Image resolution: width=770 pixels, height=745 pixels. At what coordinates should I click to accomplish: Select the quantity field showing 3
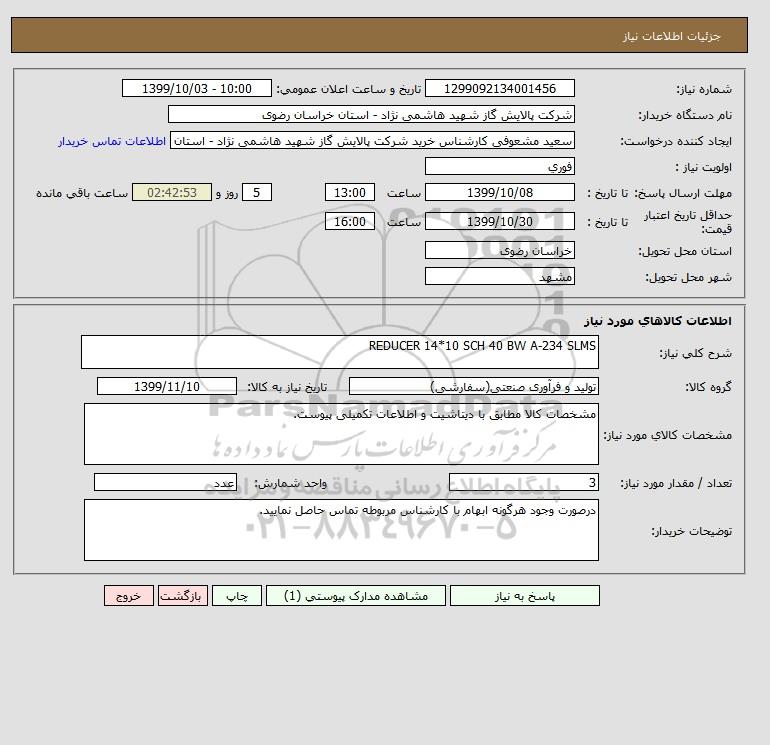(523, 483)
